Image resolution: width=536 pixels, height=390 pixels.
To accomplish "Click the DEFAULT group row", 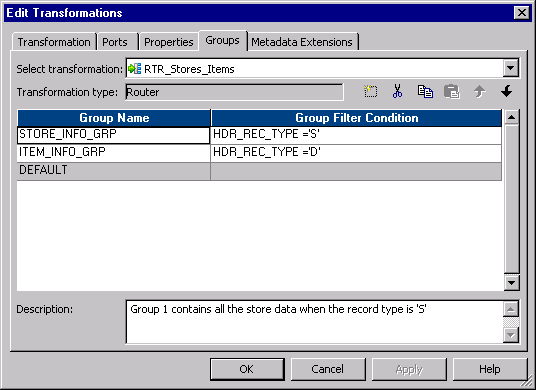I will [x=259, y=171].
